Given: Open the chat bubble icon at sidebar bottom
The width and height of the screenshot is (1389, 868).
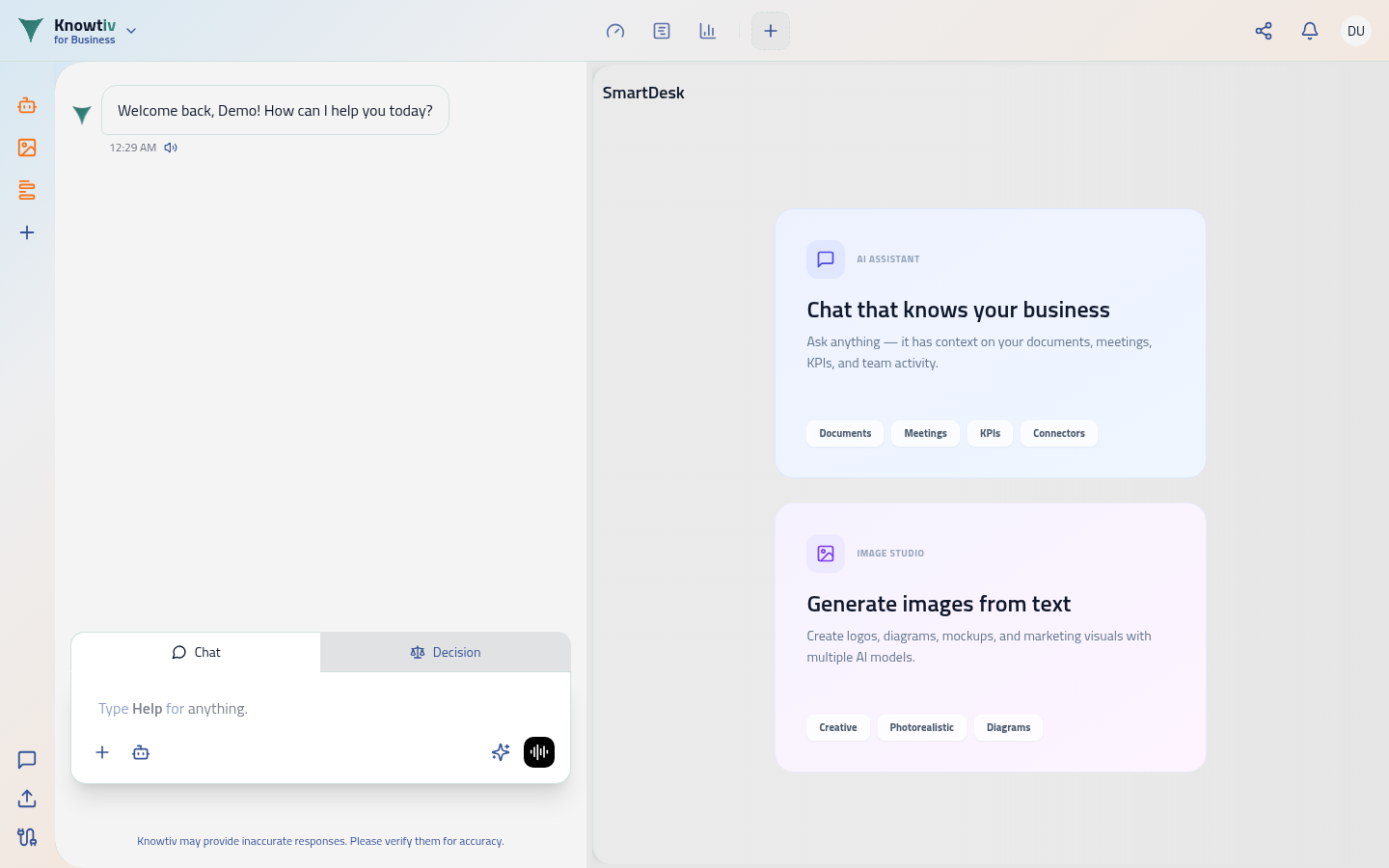Looking at the screenshot, I should coord(27,760).
